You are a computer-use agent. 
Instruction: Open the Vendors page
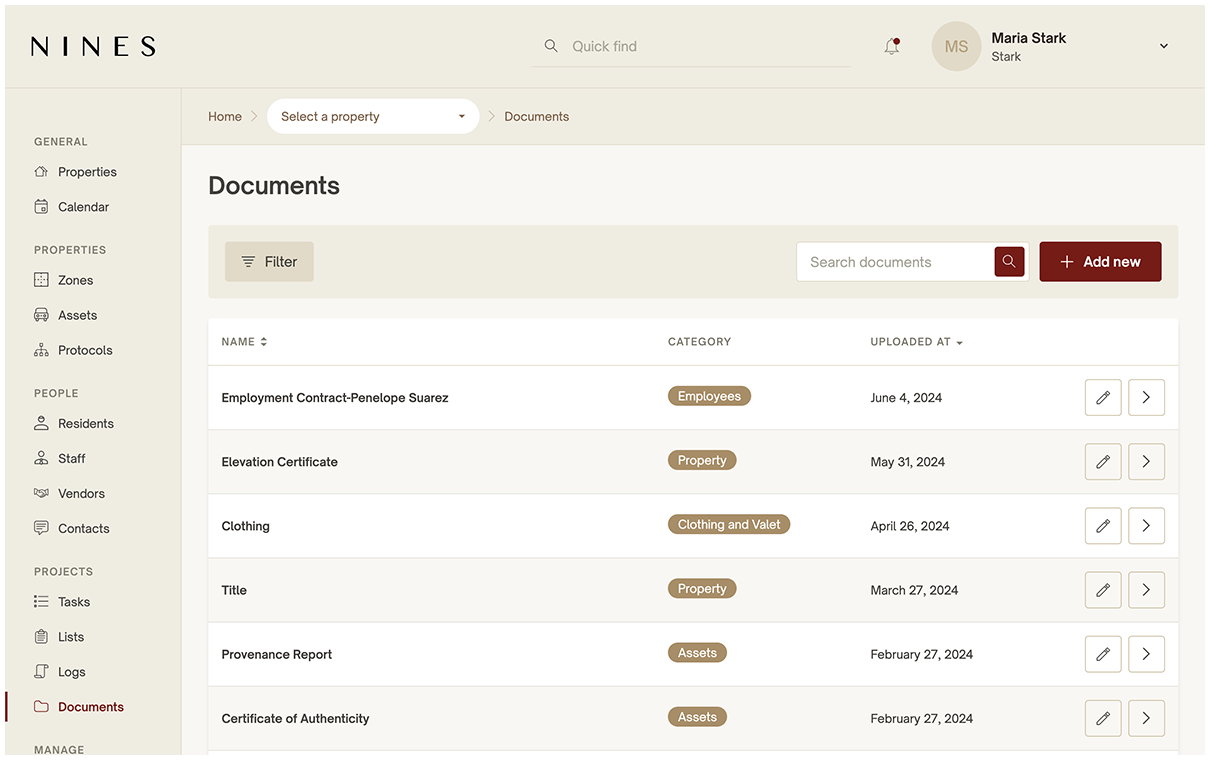[x=79, y=493]
